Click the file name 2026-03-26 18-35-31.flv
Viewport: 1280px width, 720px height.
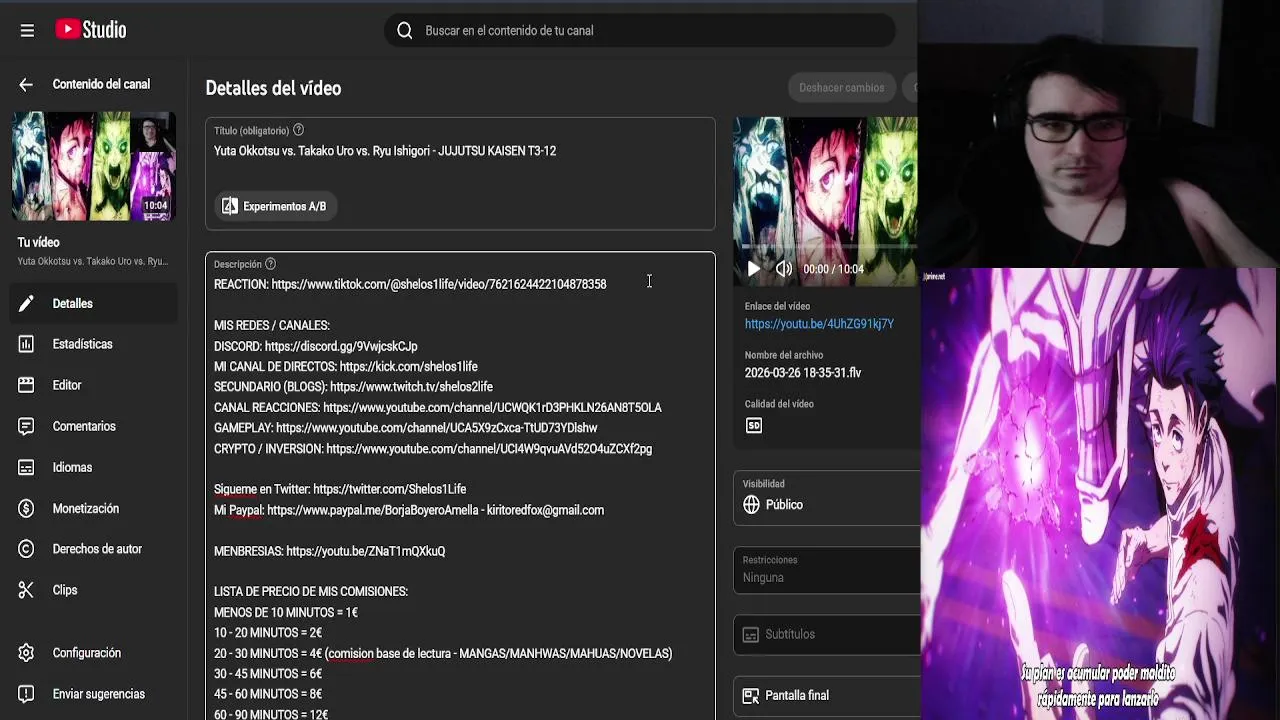[803, 373]
